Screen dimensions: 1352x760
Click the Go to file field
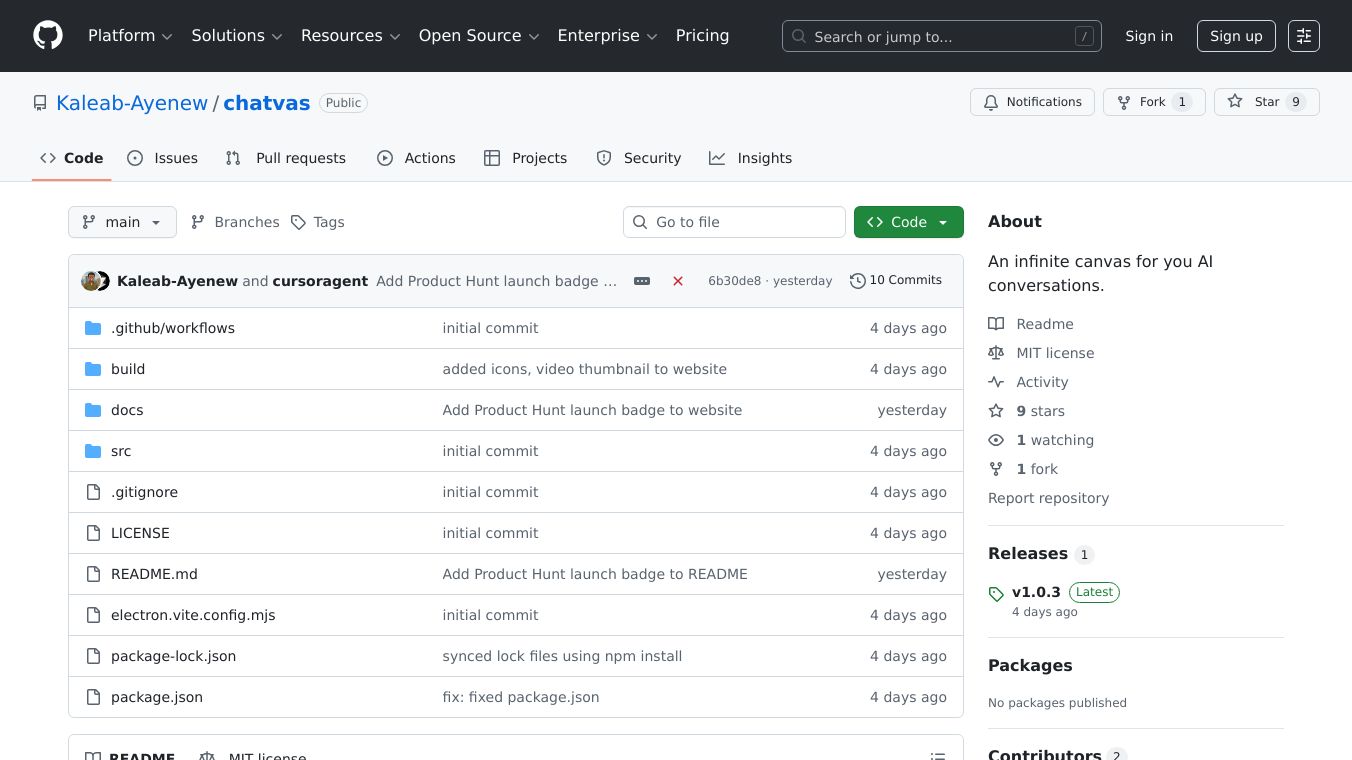tap(734, 222)
